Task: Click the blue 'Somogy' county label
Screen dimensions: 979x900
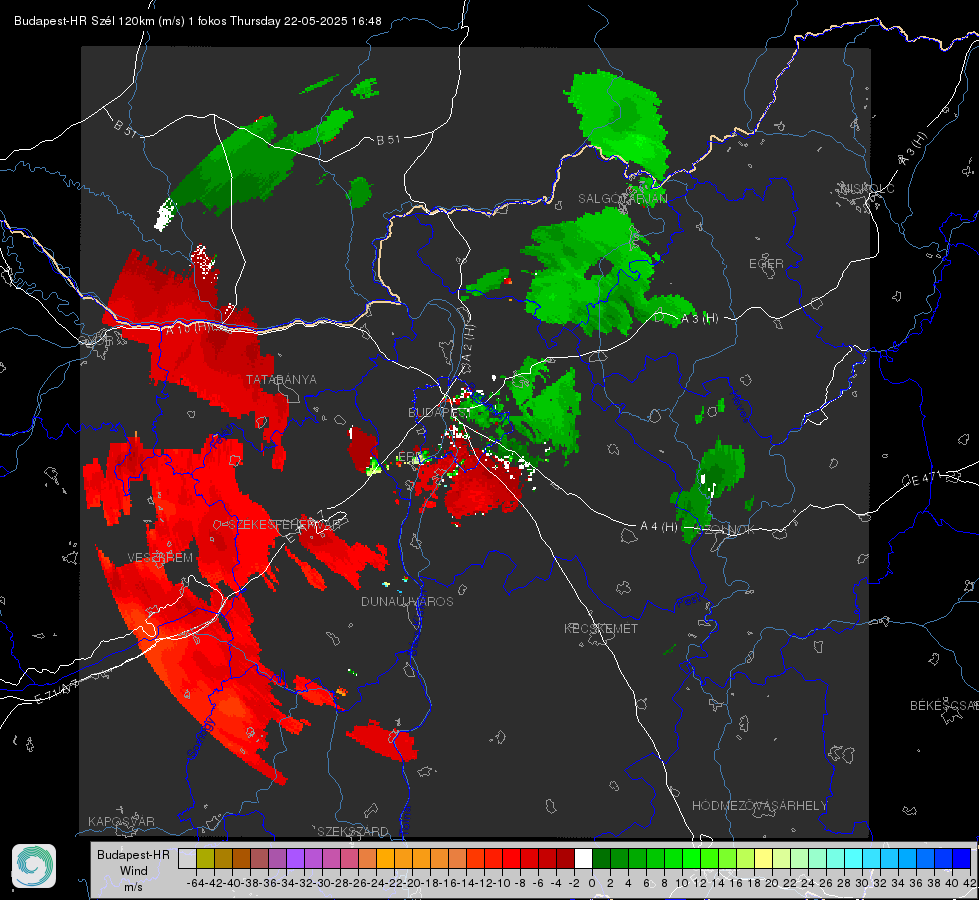Action: point(201,738)
